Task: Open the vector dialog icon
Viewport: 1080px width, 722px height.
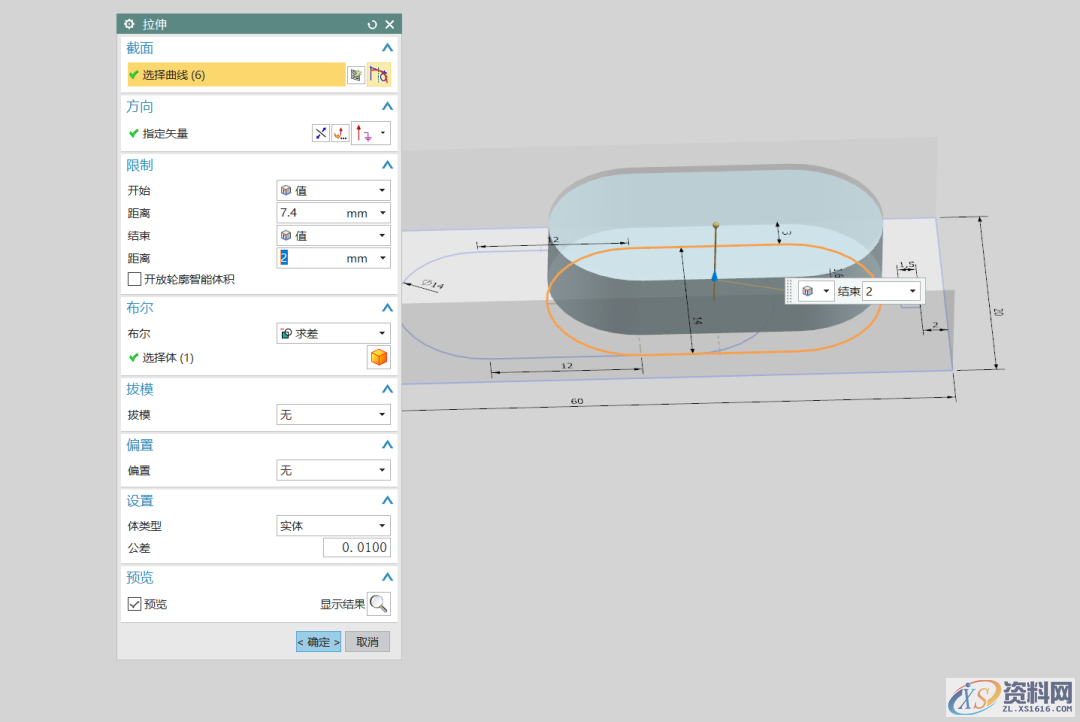Action: (341, 133)
